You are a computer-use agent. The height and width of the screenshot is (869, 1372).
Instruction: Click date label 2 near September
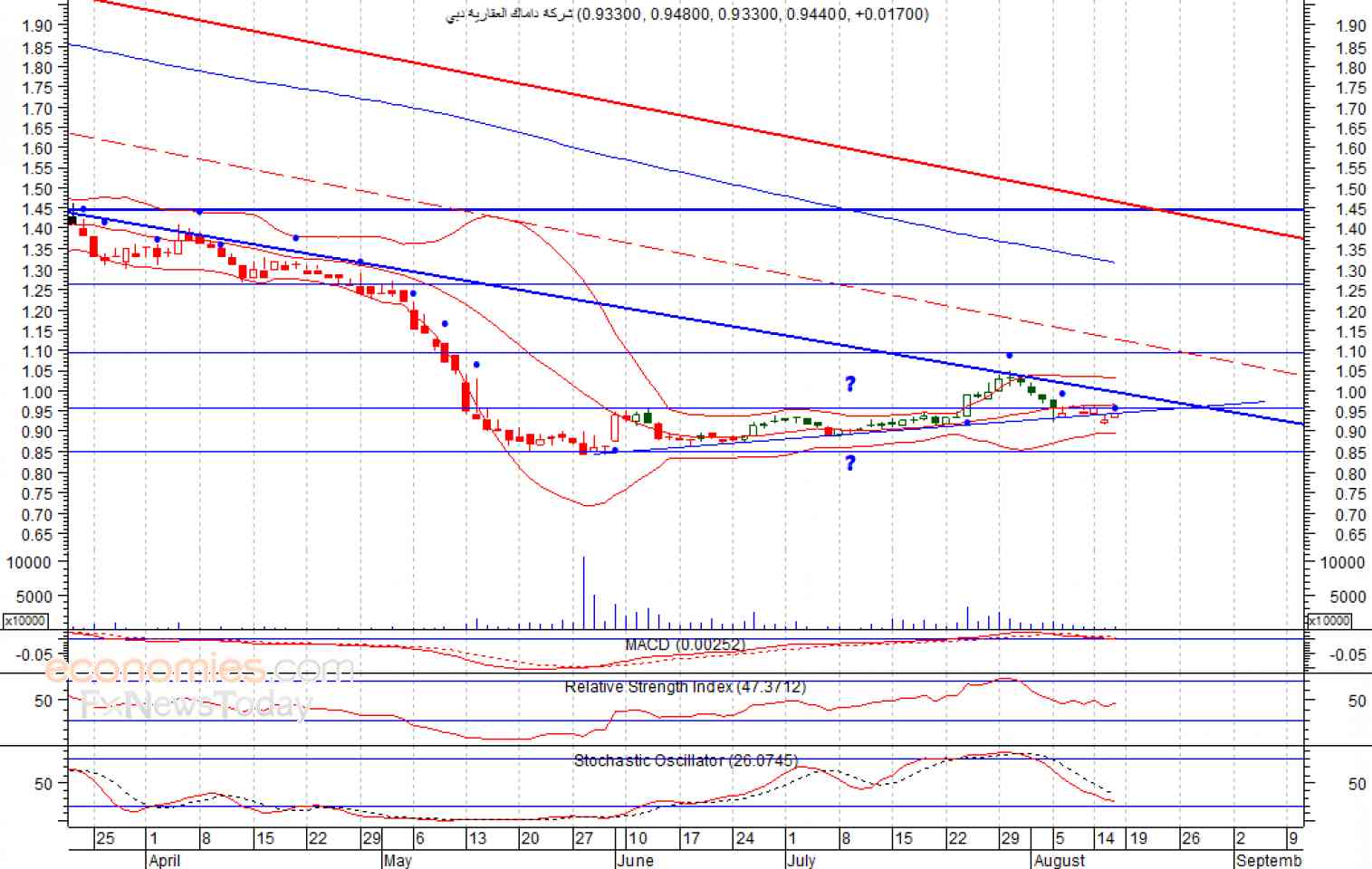1241,838
